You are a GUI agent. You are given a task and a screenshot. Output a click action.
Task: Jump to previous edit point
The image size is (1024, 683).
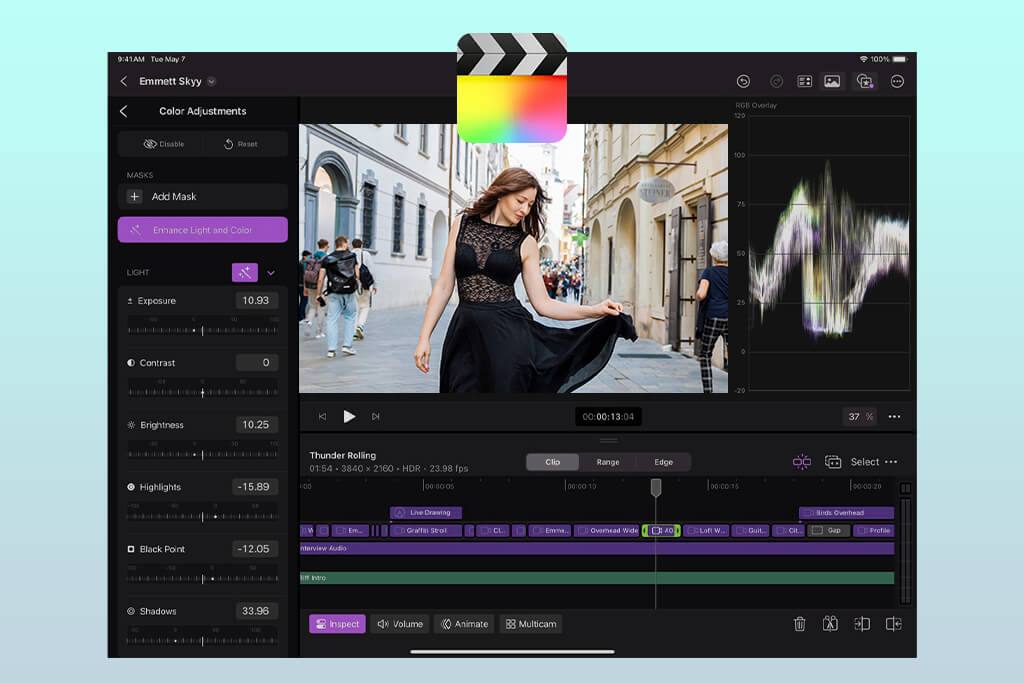pos(322,417)
